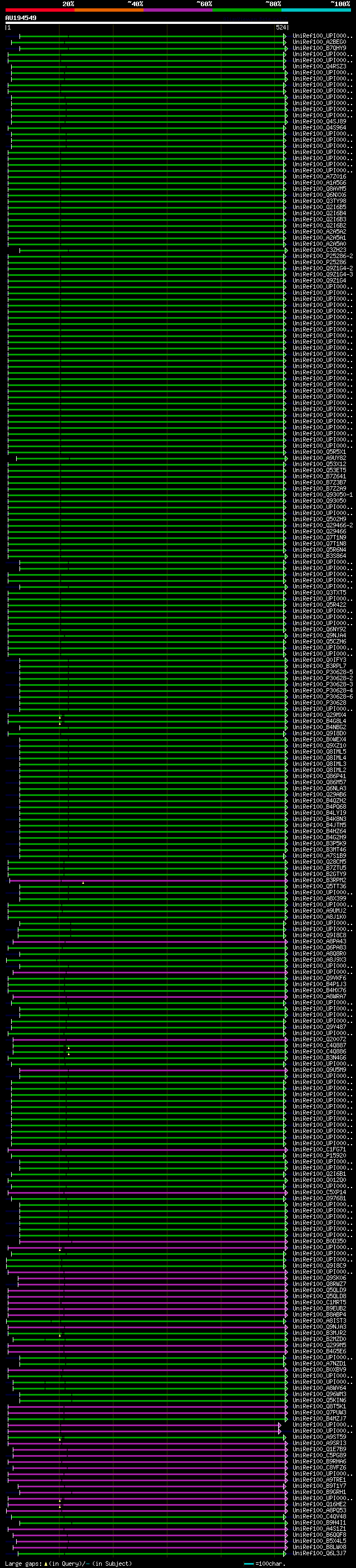This screenshot has height=1568, width=356.
Task: Open hit UniRef100_Q4SJ89
Action: pyautogui.click(x=319, y=122)
